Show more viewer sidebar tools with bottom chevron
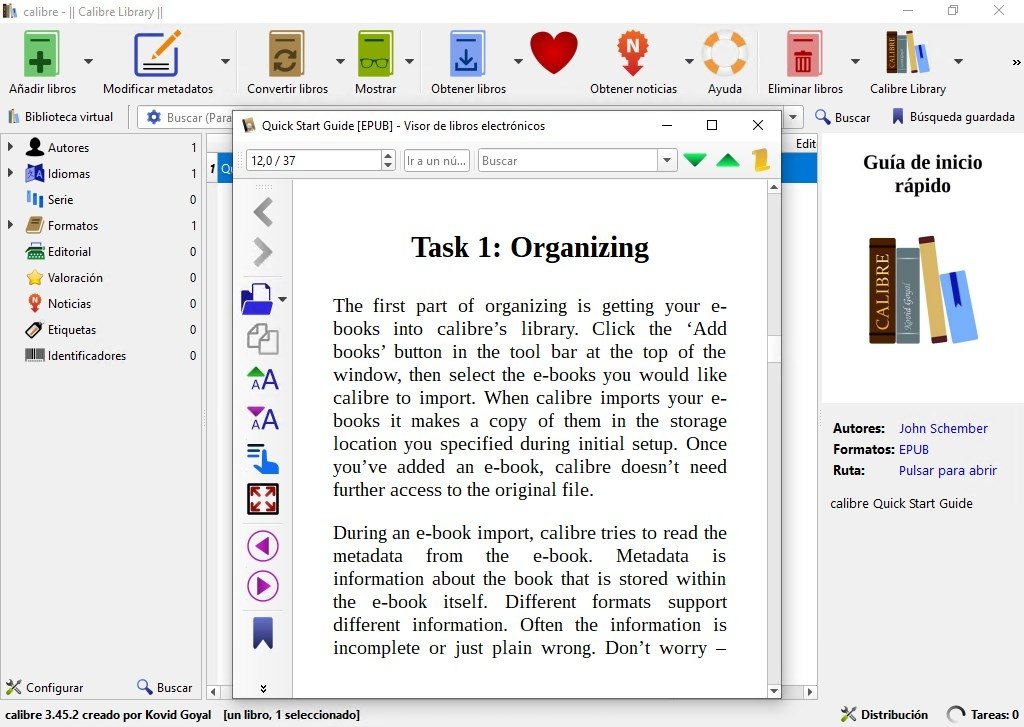Viewport: 1024px width, 727px height. tap(263, 688)
